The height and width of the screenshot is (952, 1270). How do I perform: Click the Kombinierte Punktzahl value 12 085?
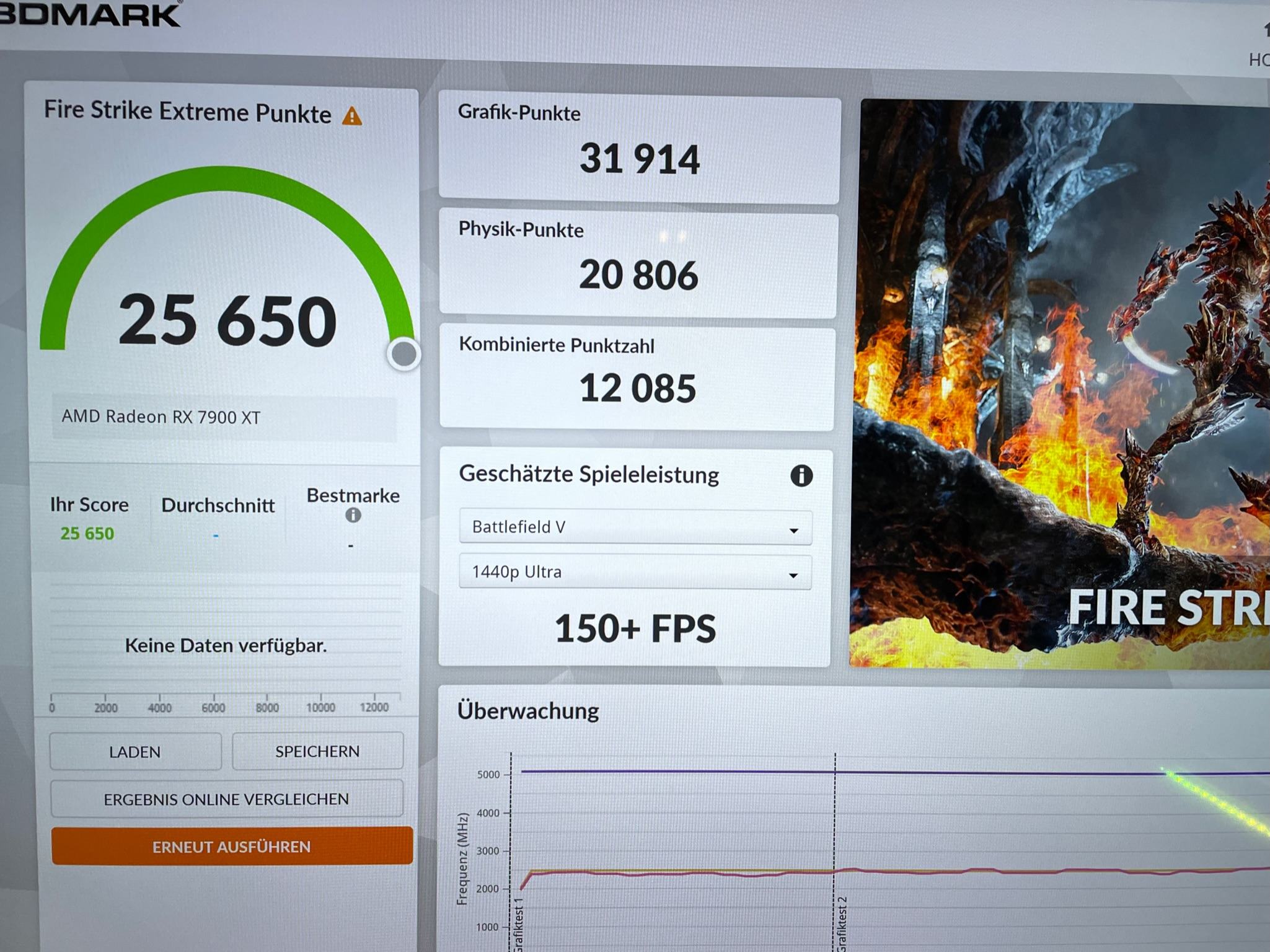point(637,389)
